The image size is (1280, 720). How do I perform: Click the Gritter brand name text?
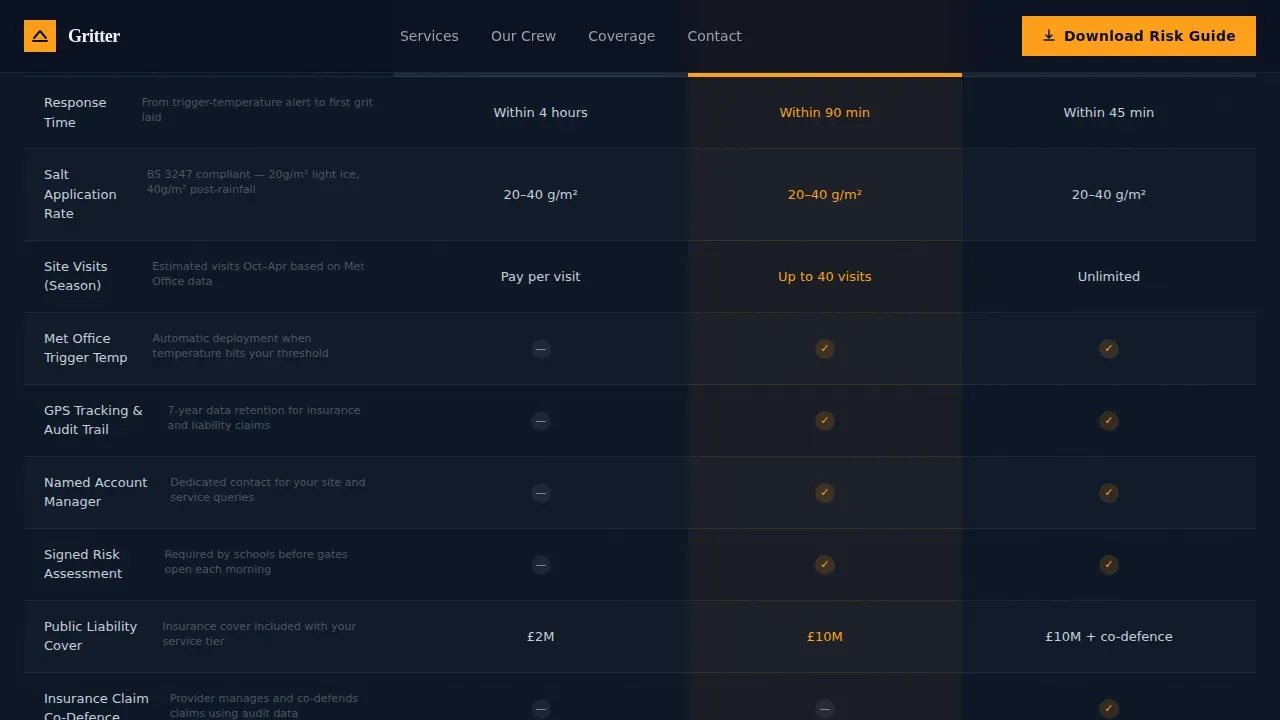94,36
